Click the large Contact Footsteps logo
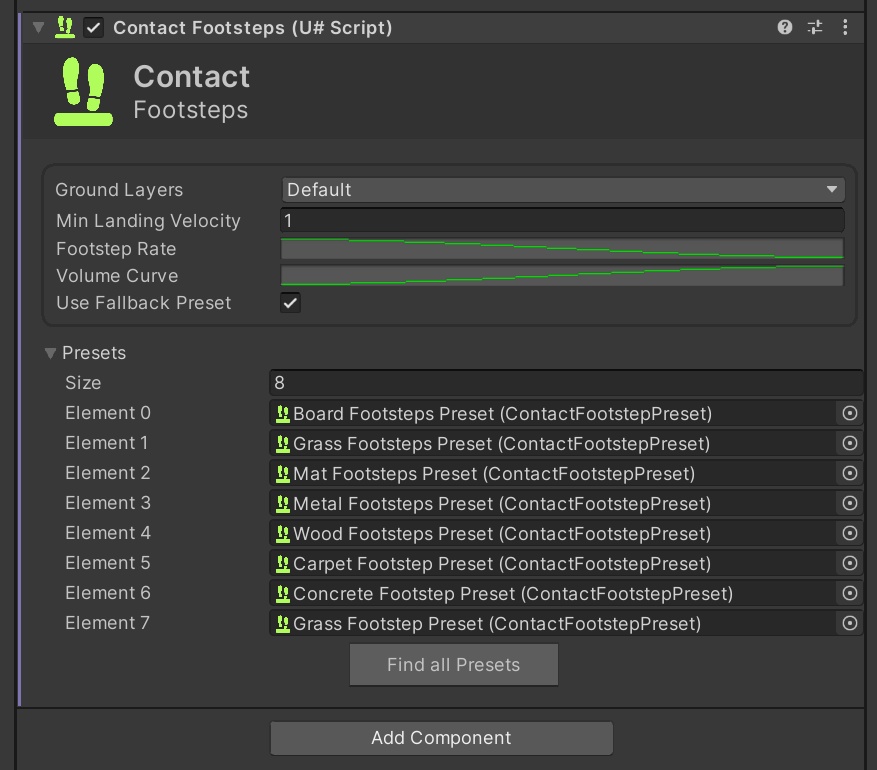This screenshot has width=877, height=770. (82, 91)
